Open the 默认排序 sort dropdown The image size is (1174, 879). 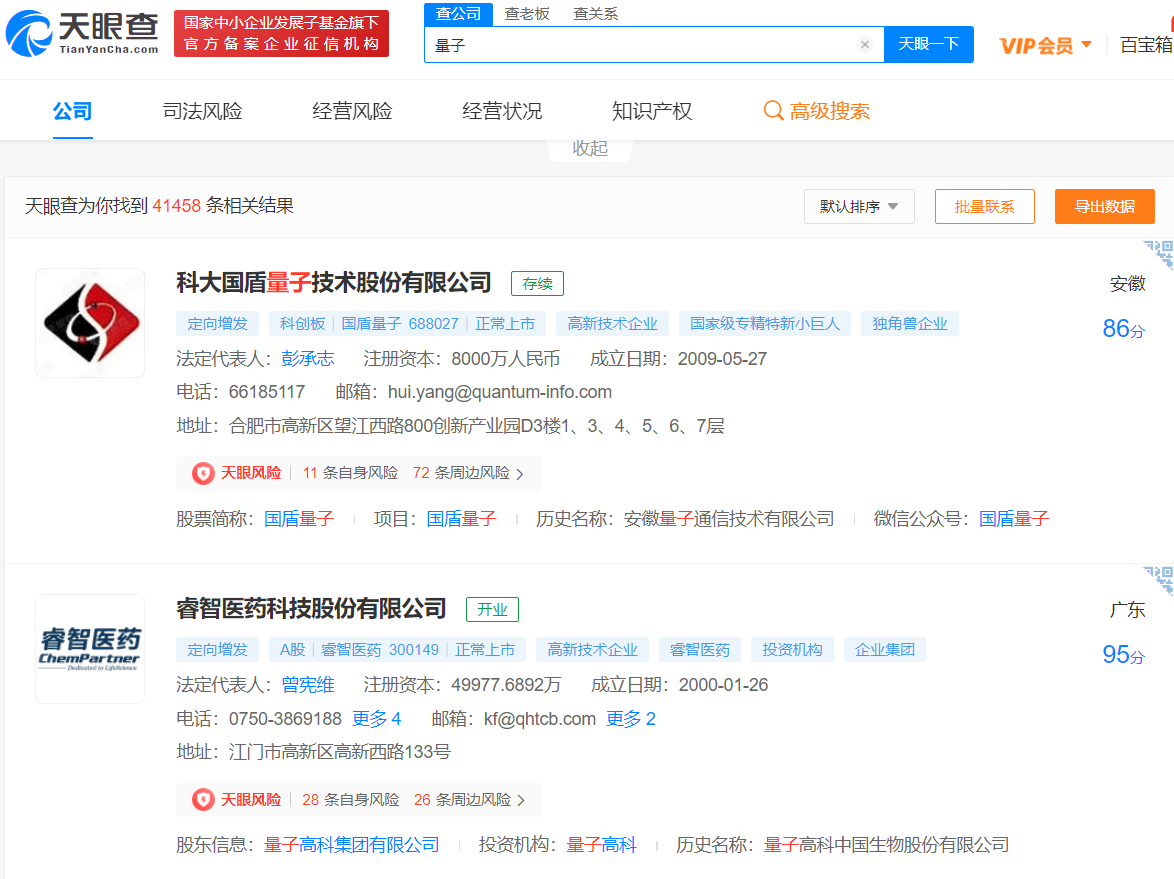pos(859,207)
